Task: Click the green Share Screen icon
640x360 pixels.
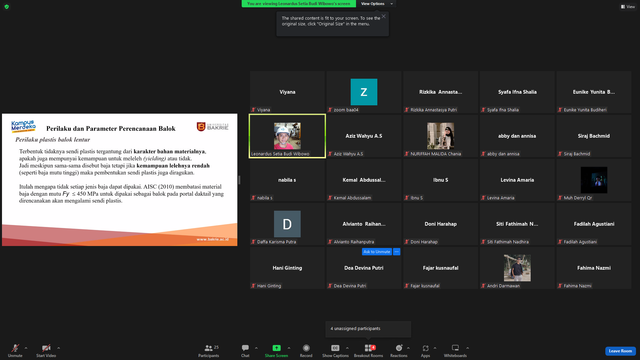Action: 276,348
